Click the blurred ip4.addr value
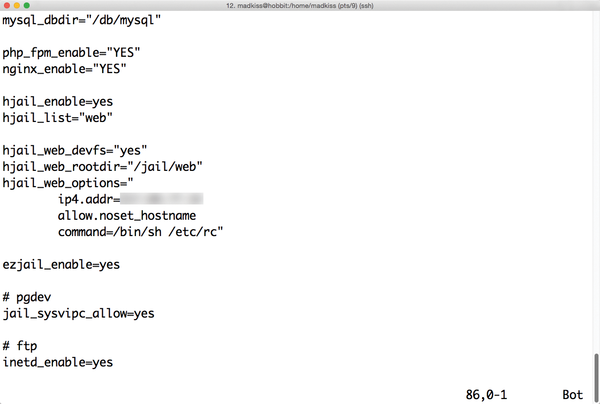600x404 pixels. click(x=161, y=199)
